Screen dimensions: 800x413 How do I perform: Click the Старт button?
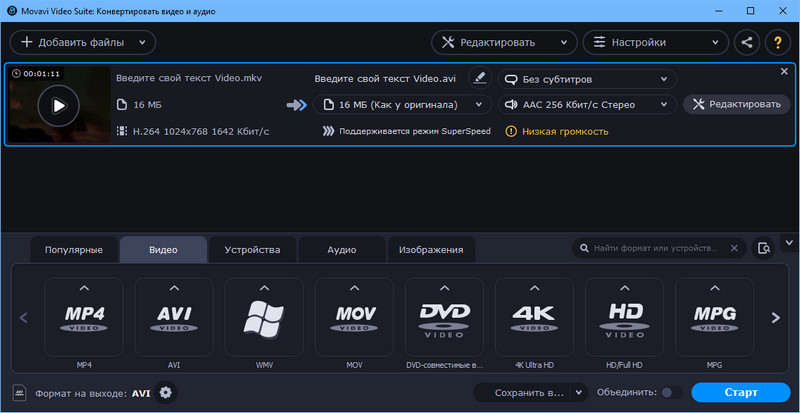point(741,393)
